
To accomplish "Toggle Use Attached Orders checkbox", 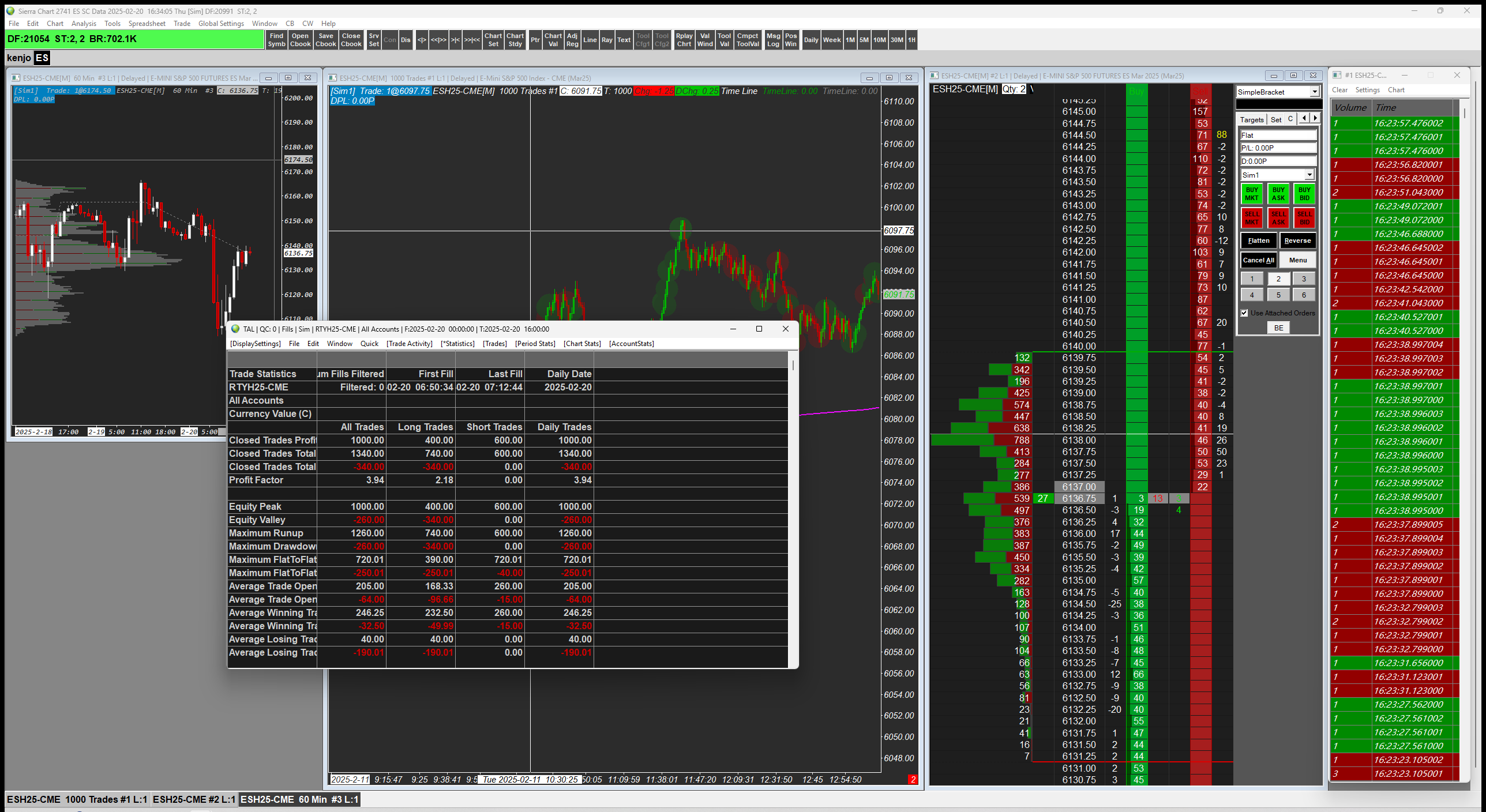I will click(1244, 313).
